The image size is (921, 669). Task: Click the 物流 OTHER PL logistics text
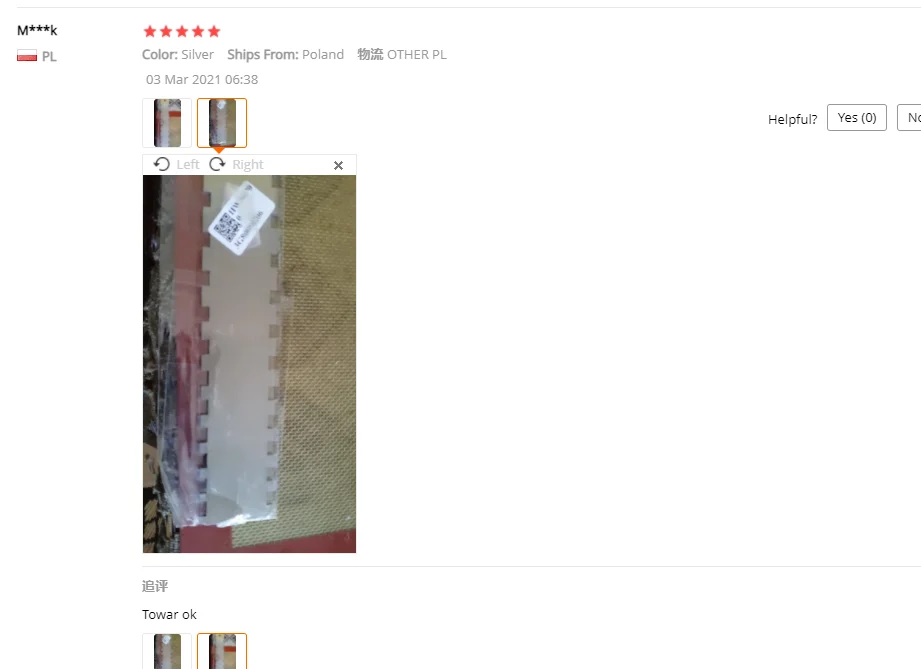pyautogui.click(x=402, y=55)
